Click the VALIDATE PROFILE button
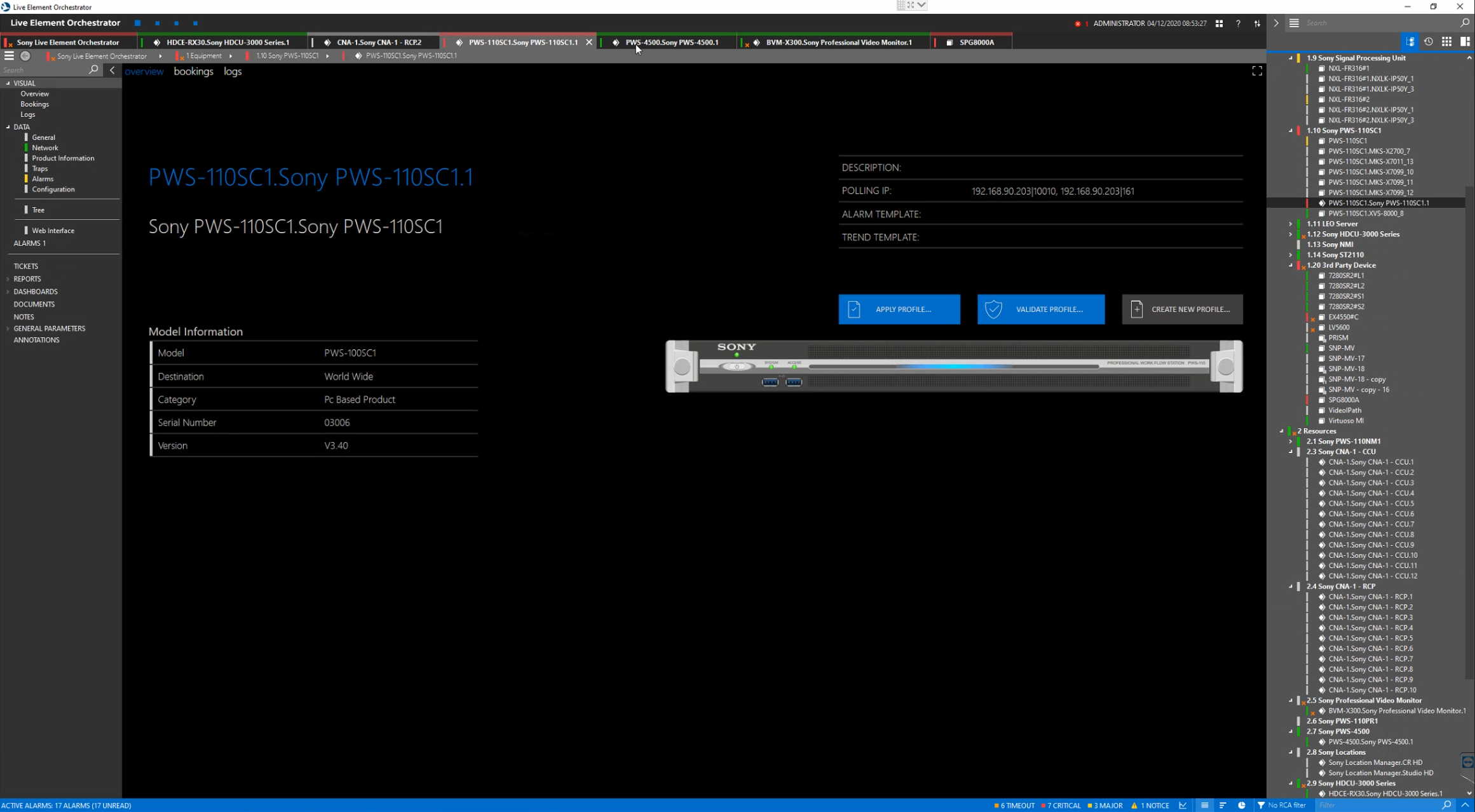Viewport: 1475px width, 812px height. [x=1041, y=309]
